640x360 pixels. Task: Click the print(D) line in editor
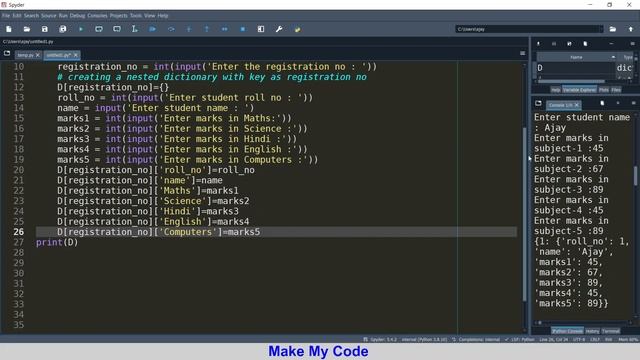point(57,242)
